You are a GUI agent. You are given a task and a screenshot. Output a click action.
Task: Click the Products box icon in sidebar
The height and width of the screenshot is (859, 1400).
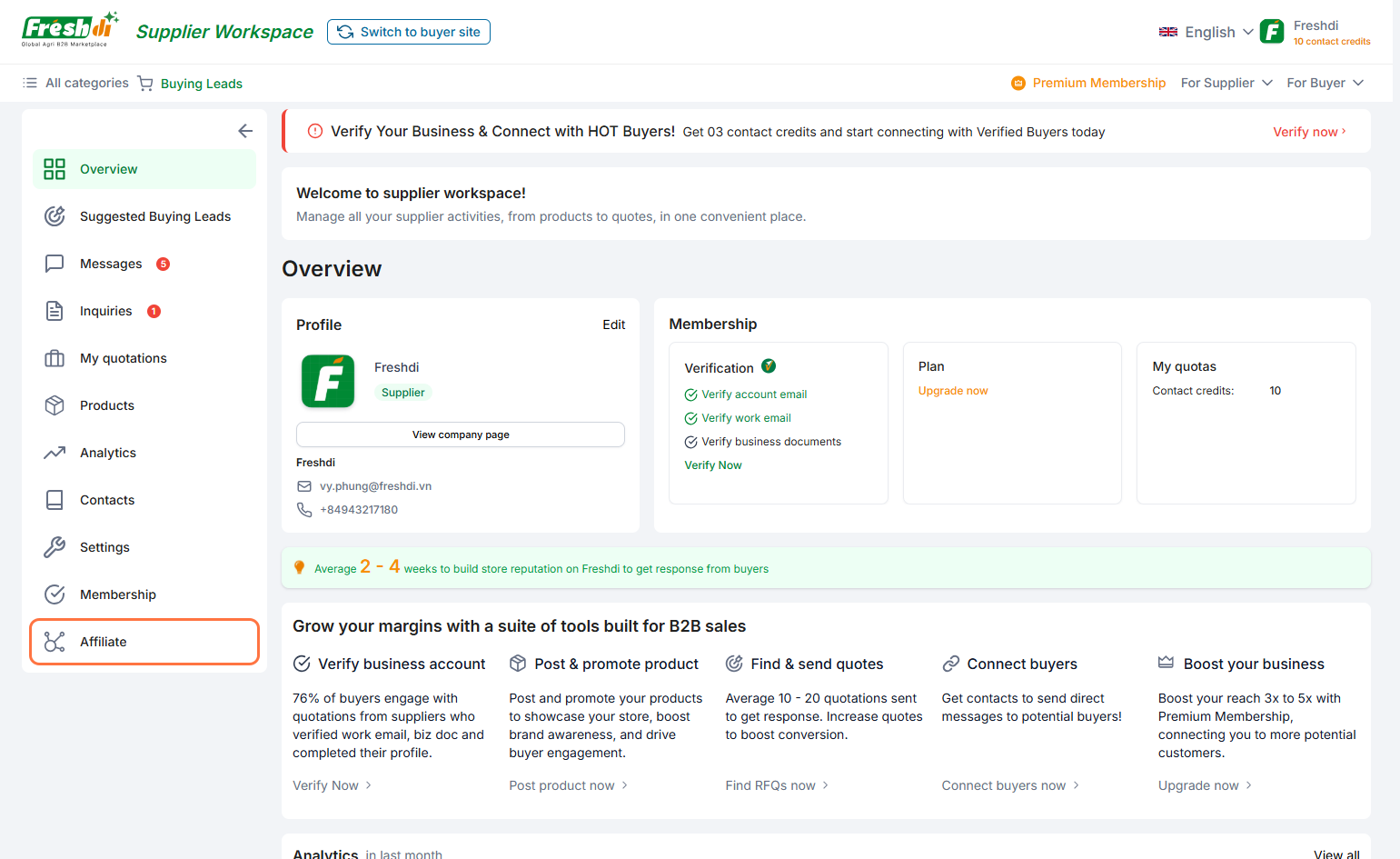(x=55, y=405)
